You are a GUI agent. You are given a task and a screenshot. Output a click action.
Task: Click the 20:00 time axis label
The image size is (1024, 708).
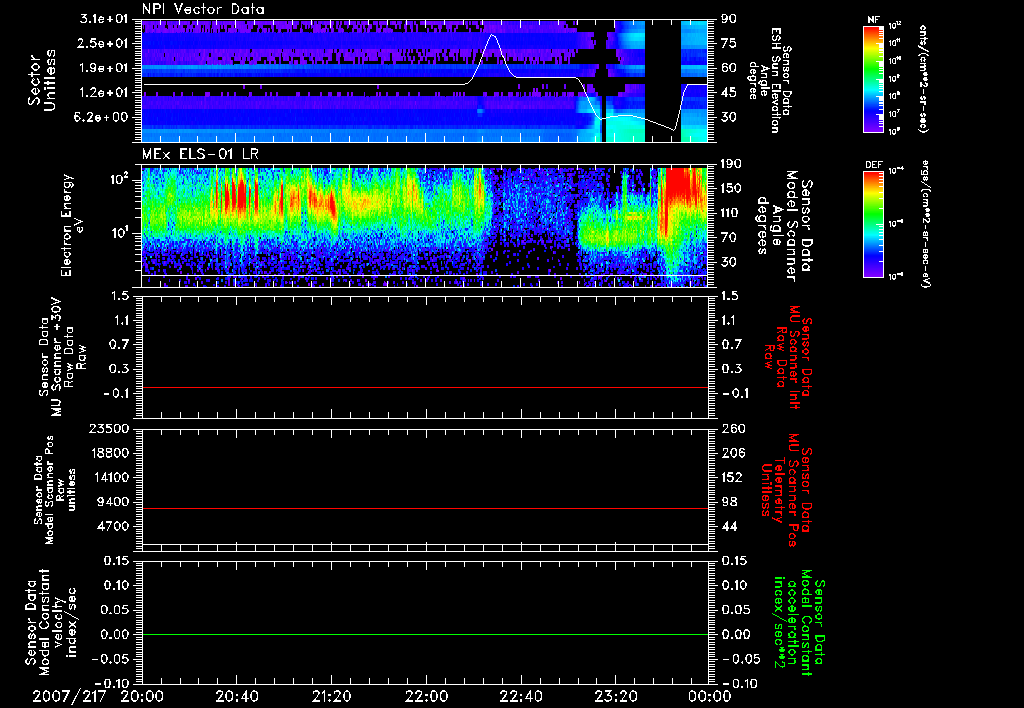click(x=142, y=696)
